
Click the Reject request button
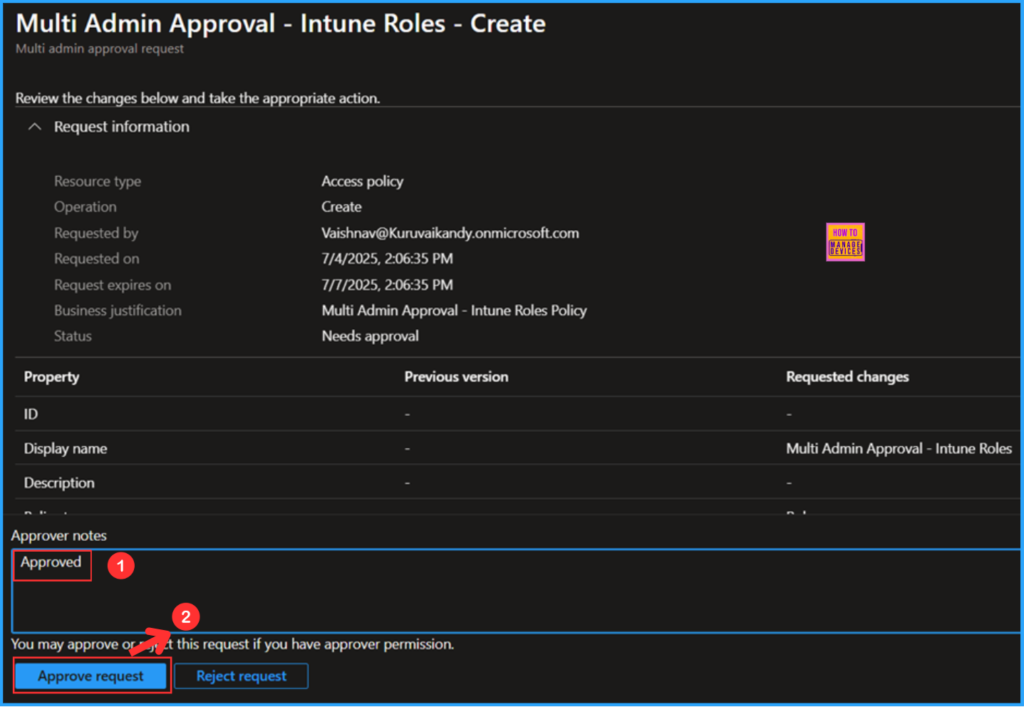241,676
